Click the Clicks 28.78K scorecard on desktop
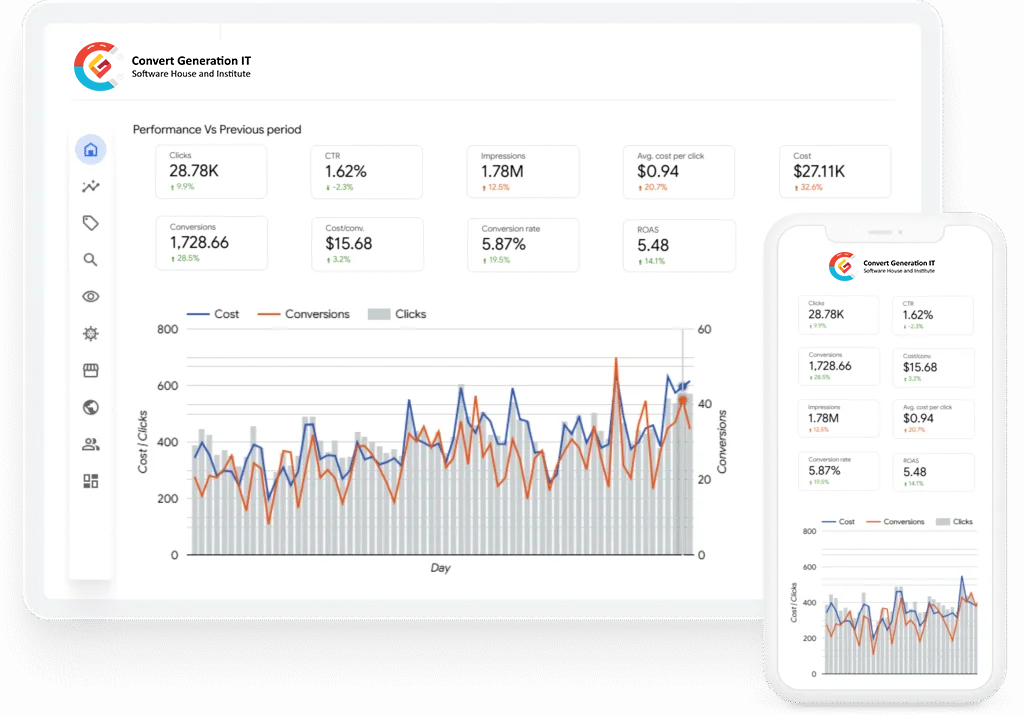This screenshot has height=715, width=1024. (211, 171)
